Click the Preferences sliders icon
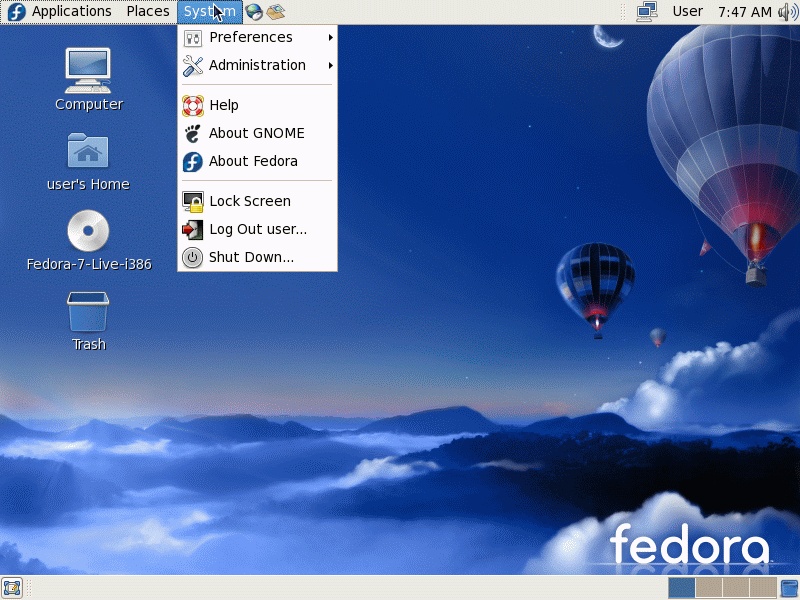800x600 pixels. (x=193, y=38)
